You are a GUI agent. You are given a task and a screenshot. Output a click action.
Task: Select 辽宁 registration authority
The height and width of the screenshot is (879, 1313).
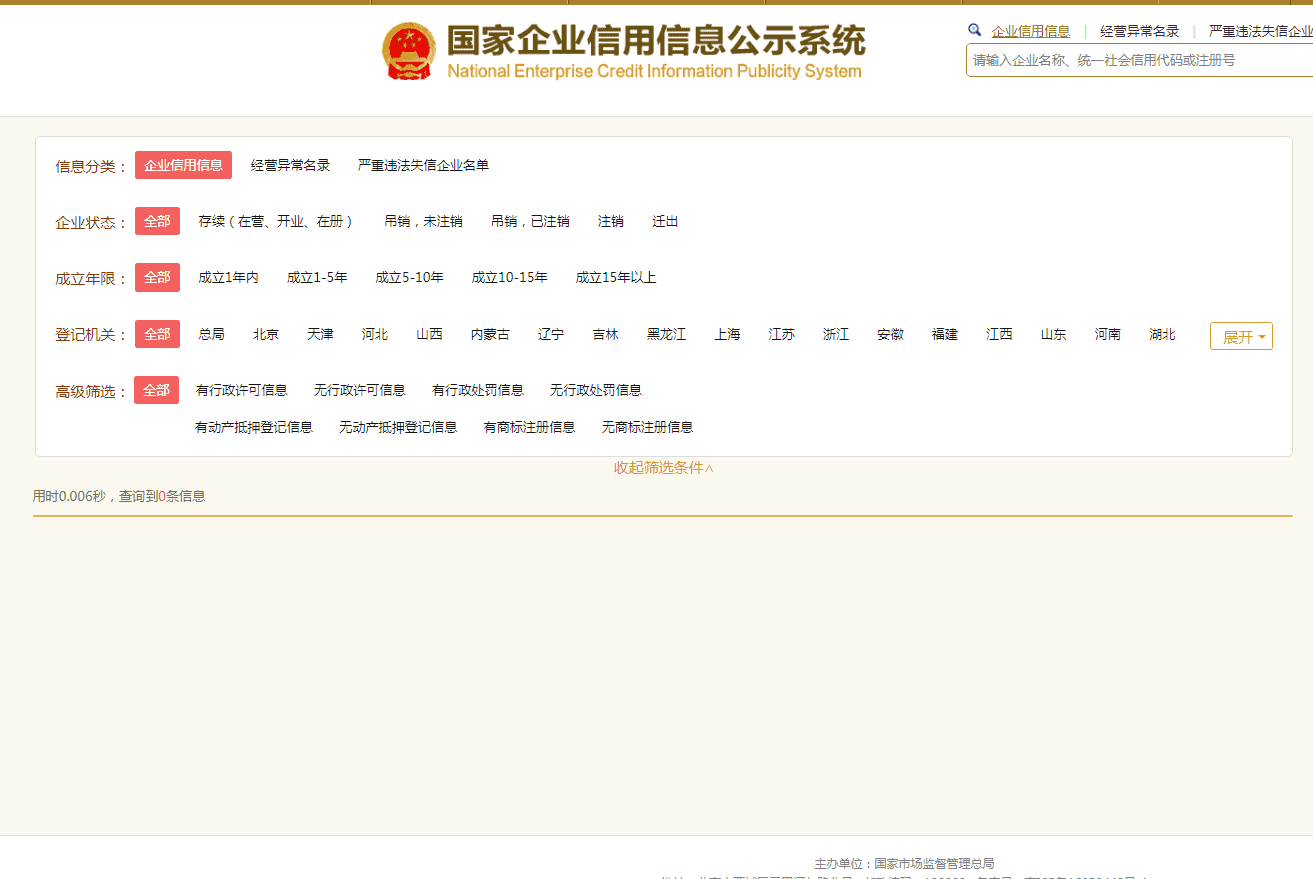pos(551,334)
